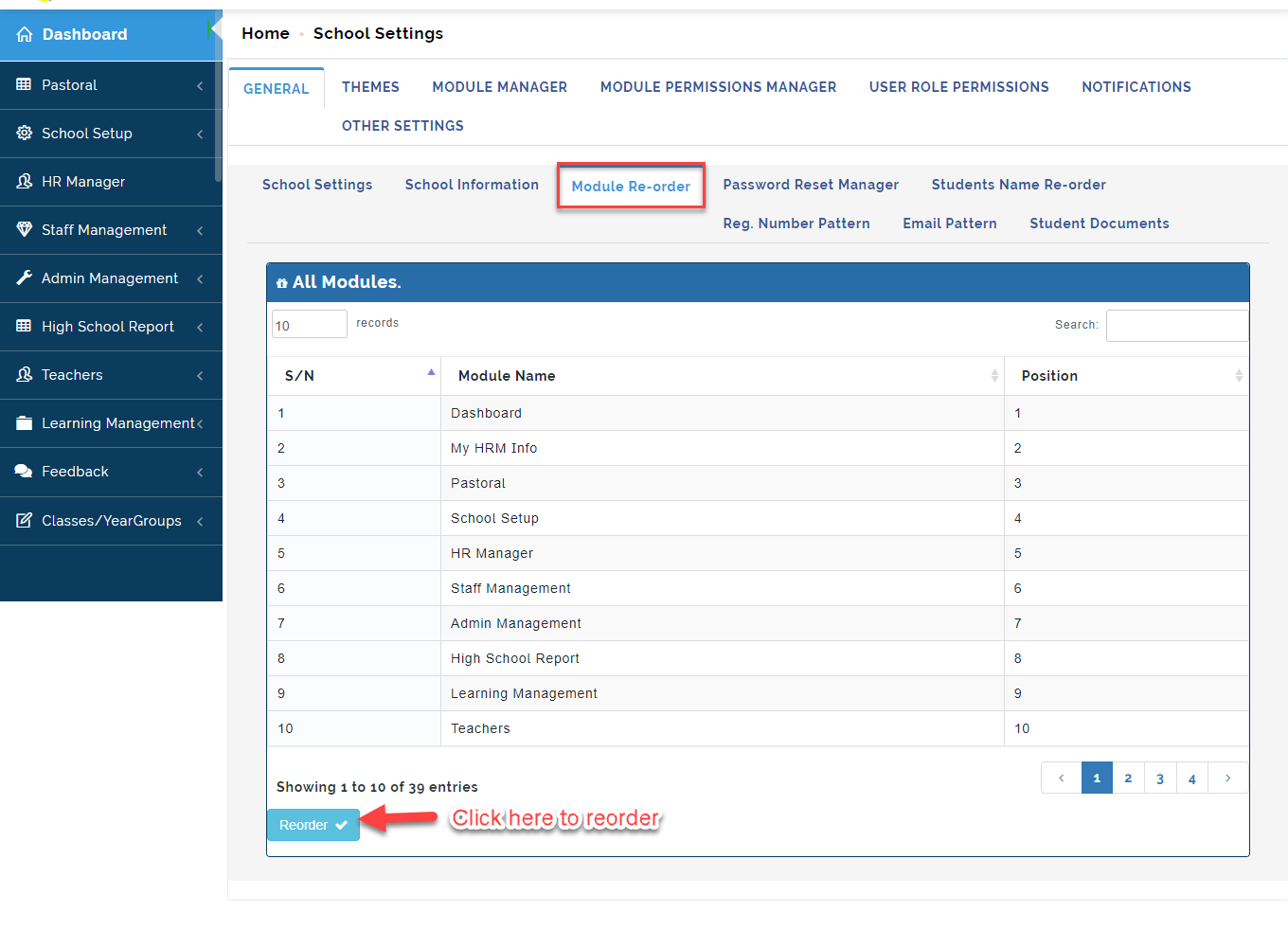Expand the Learning Management chevron
1288x931 pixels.
200,424
